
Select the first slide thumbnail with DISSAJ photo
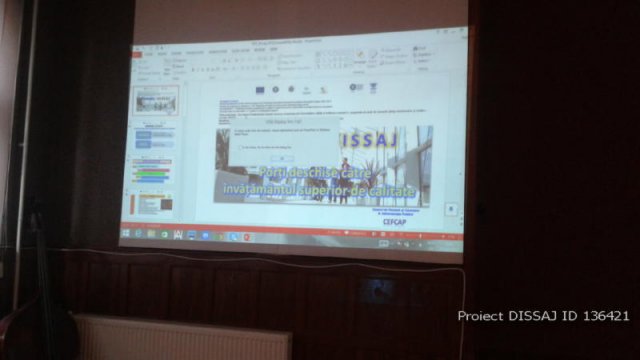tap(156, 100)
